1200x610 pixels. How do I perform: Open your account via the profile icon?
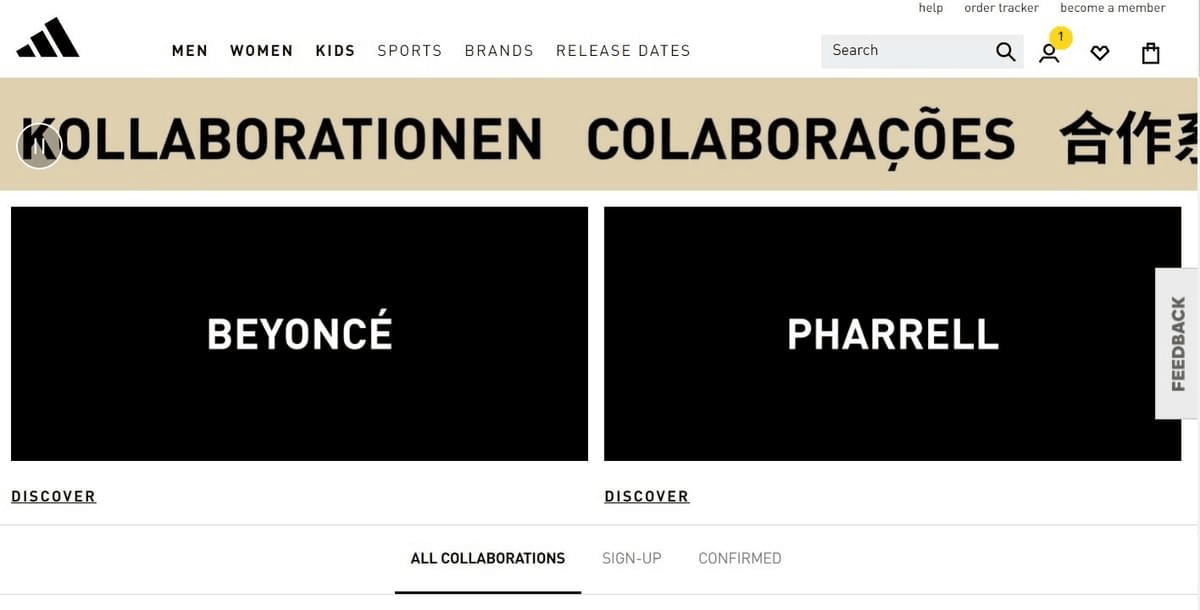click(x=1049, y=54)
